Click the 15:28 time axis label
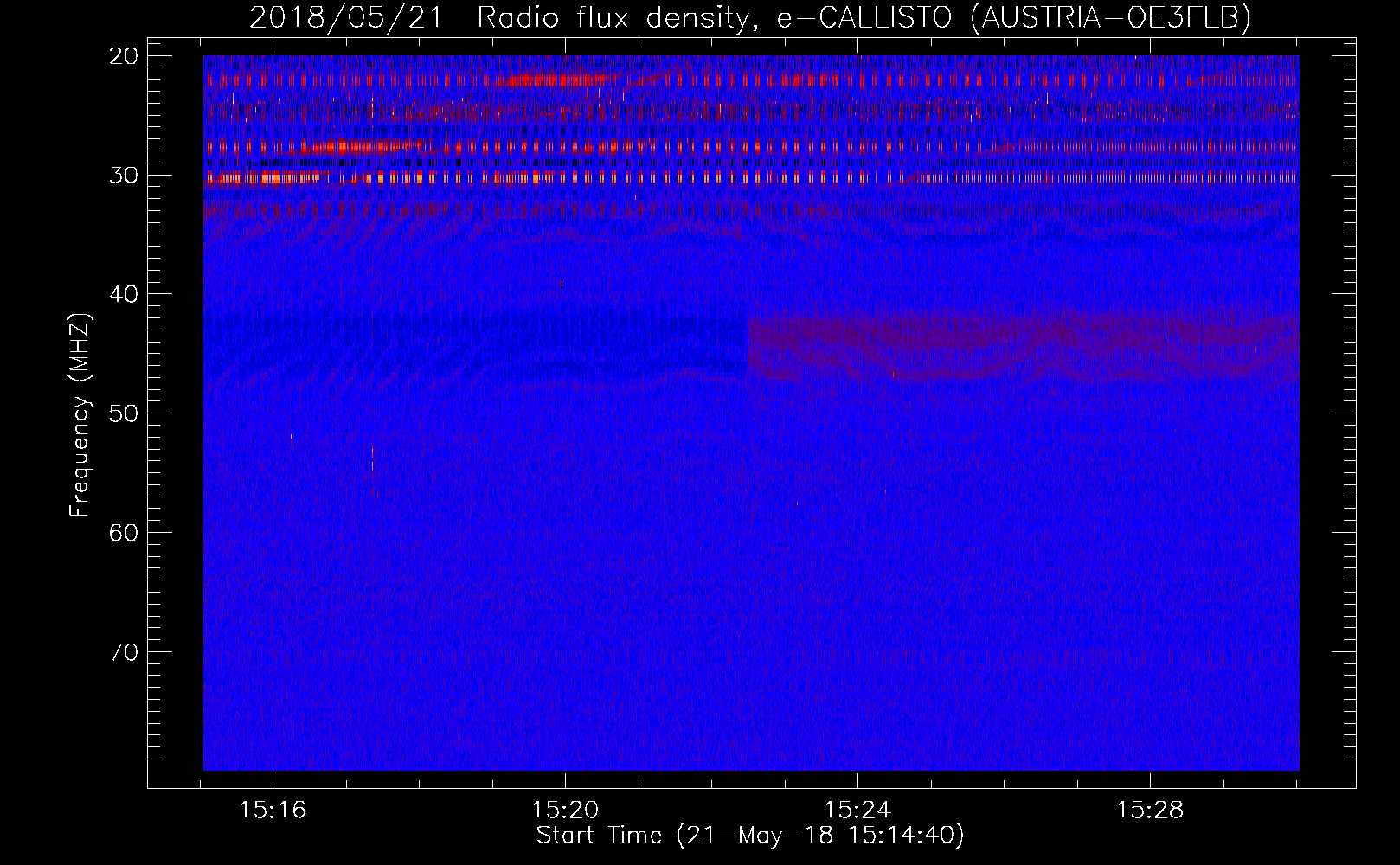Viewport: 1400px width, 865px height. pos(1150,811)
